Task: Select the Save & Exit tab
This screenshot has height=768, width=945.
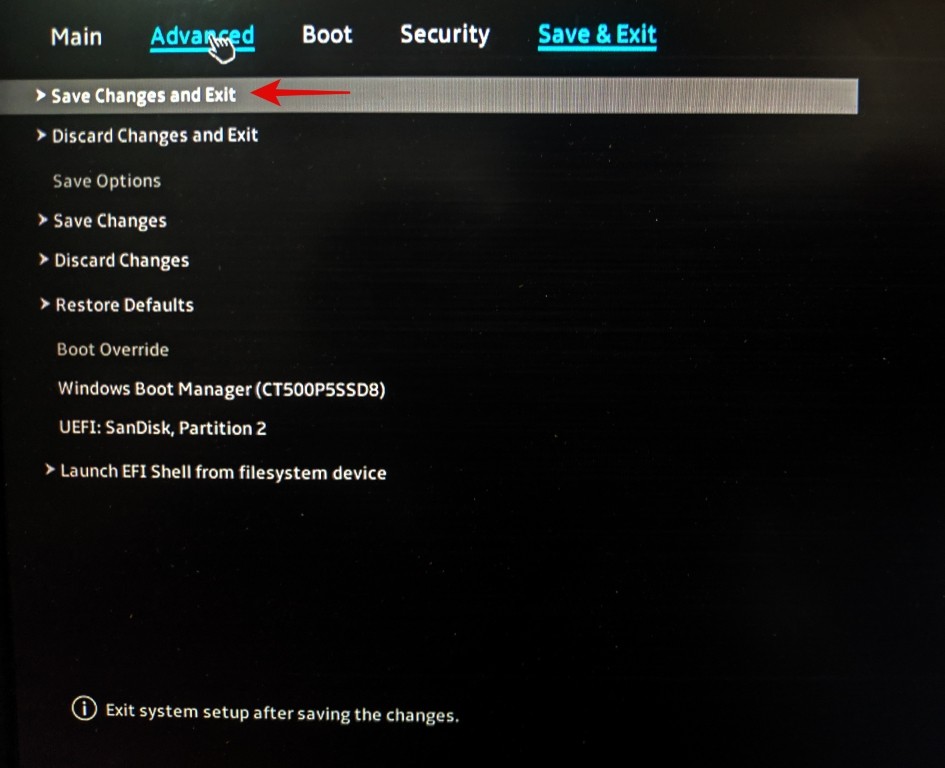Action: pos(597,34)
